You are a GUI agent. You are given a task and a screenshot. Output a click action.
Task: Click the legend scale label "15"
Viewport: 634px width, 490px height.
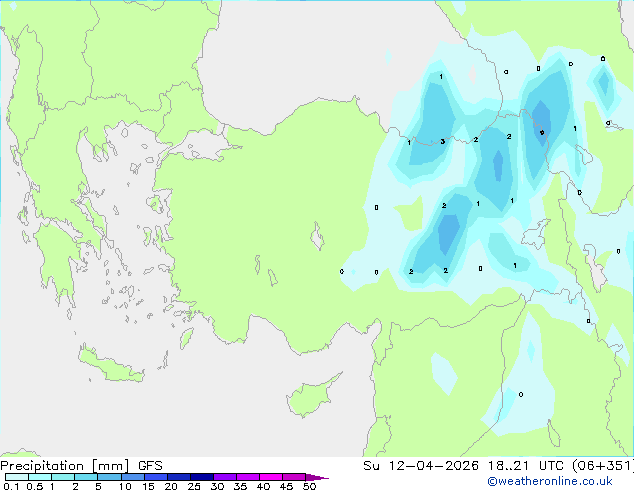pyautogui.click(x=148, y=486)
